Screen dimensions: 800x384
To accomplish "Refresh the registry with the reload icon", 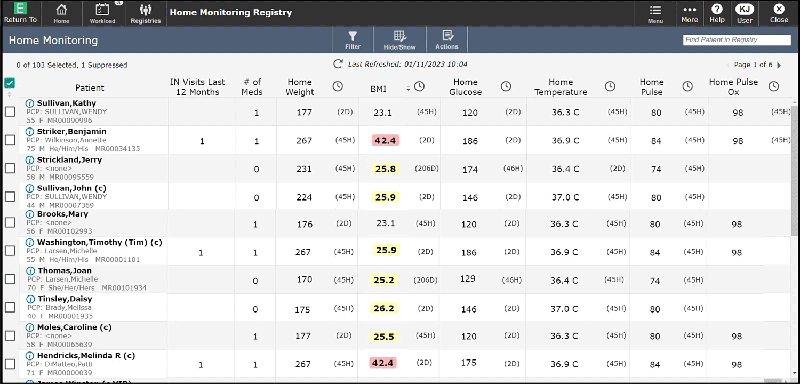I will click(x=337, y=64).
